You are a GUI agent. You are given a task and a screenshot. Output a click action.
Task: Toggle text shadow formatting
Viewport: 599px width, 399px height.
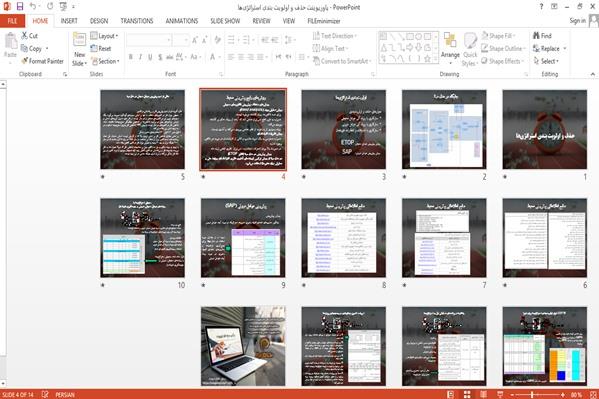click(x=160, y=57)
